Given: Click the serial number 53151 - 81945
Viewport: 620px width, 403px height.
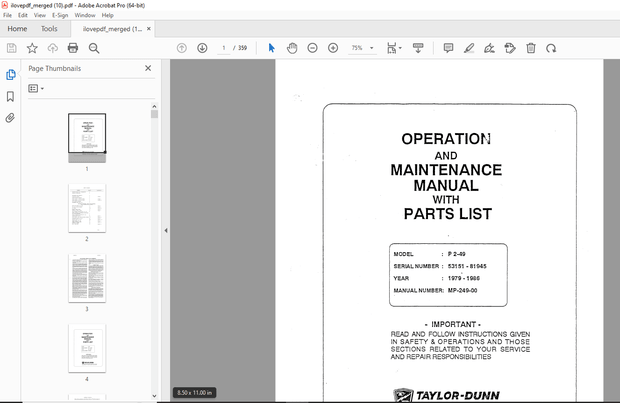Looking at the screenshot, I should [467, 266].
